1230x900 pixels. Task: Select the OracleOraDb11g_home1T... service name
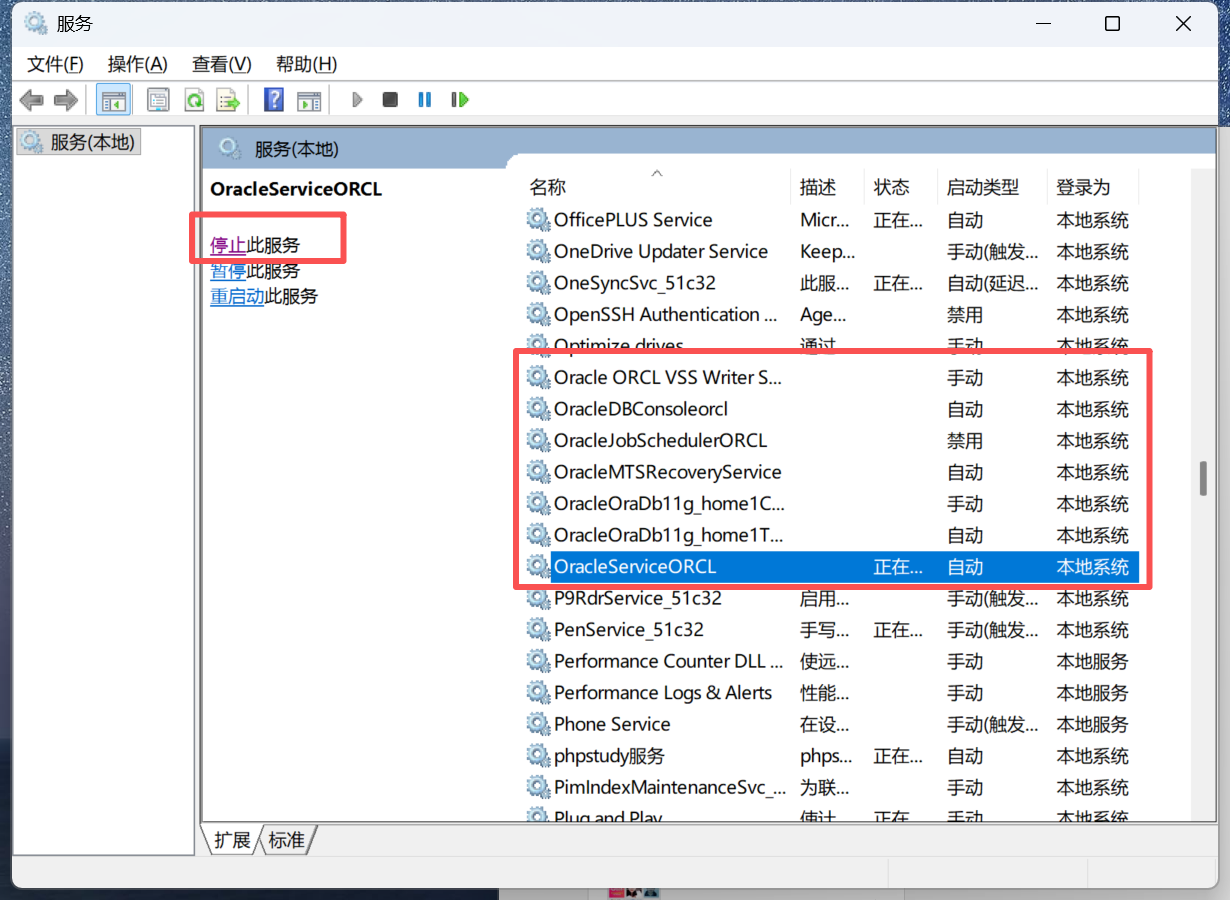669,535
